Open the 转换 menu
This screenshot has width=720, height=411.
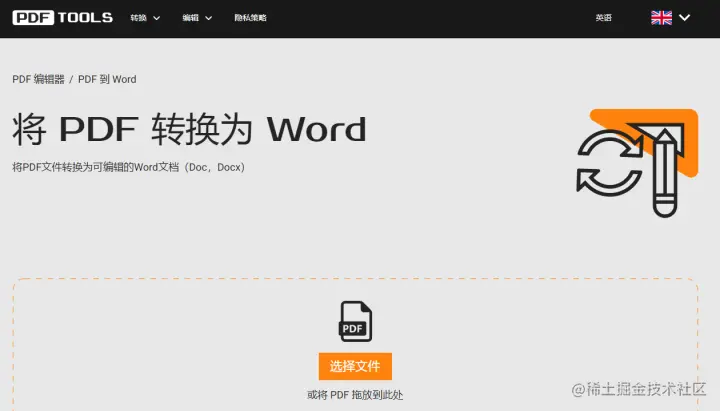(138, 18)
